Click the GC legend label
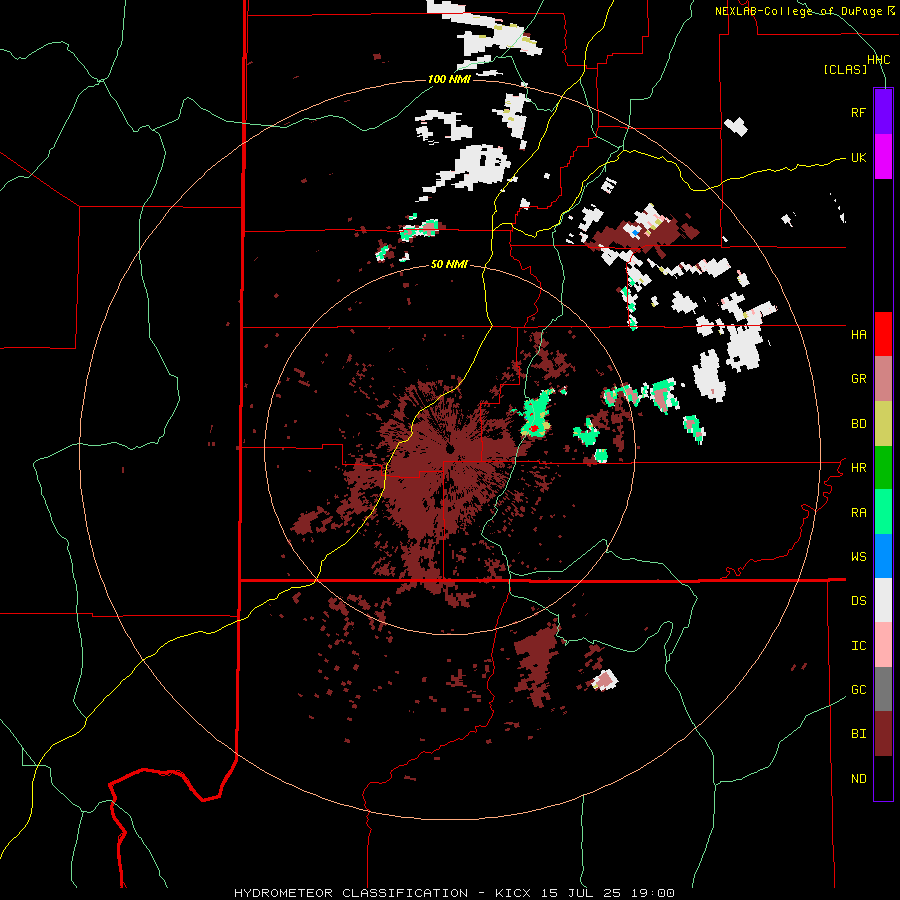The width and height of the screenshot is (900, 900). click(x=858, y=690)
